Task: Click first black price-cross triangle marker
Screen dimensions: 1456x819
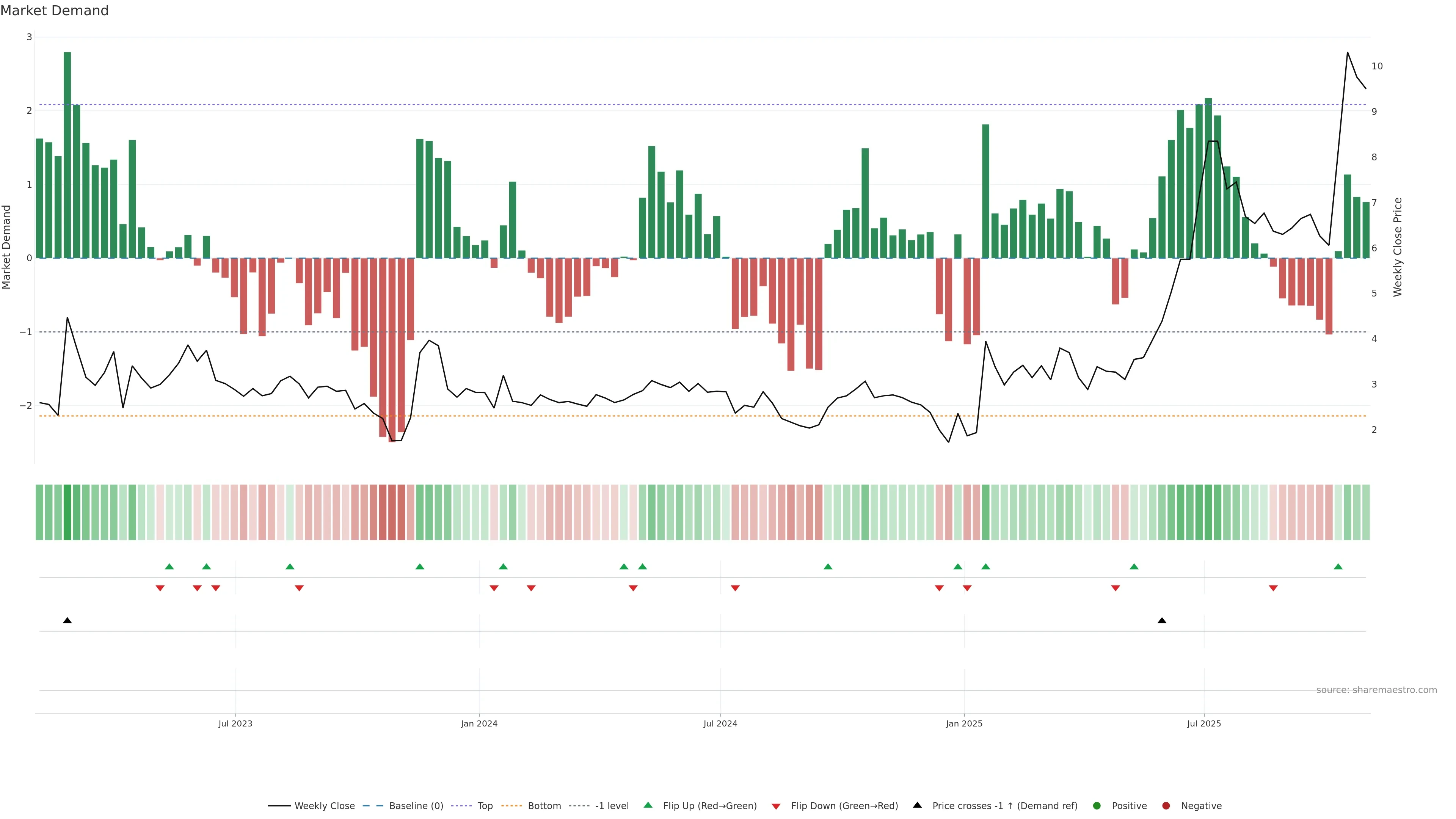Action: 67,621
